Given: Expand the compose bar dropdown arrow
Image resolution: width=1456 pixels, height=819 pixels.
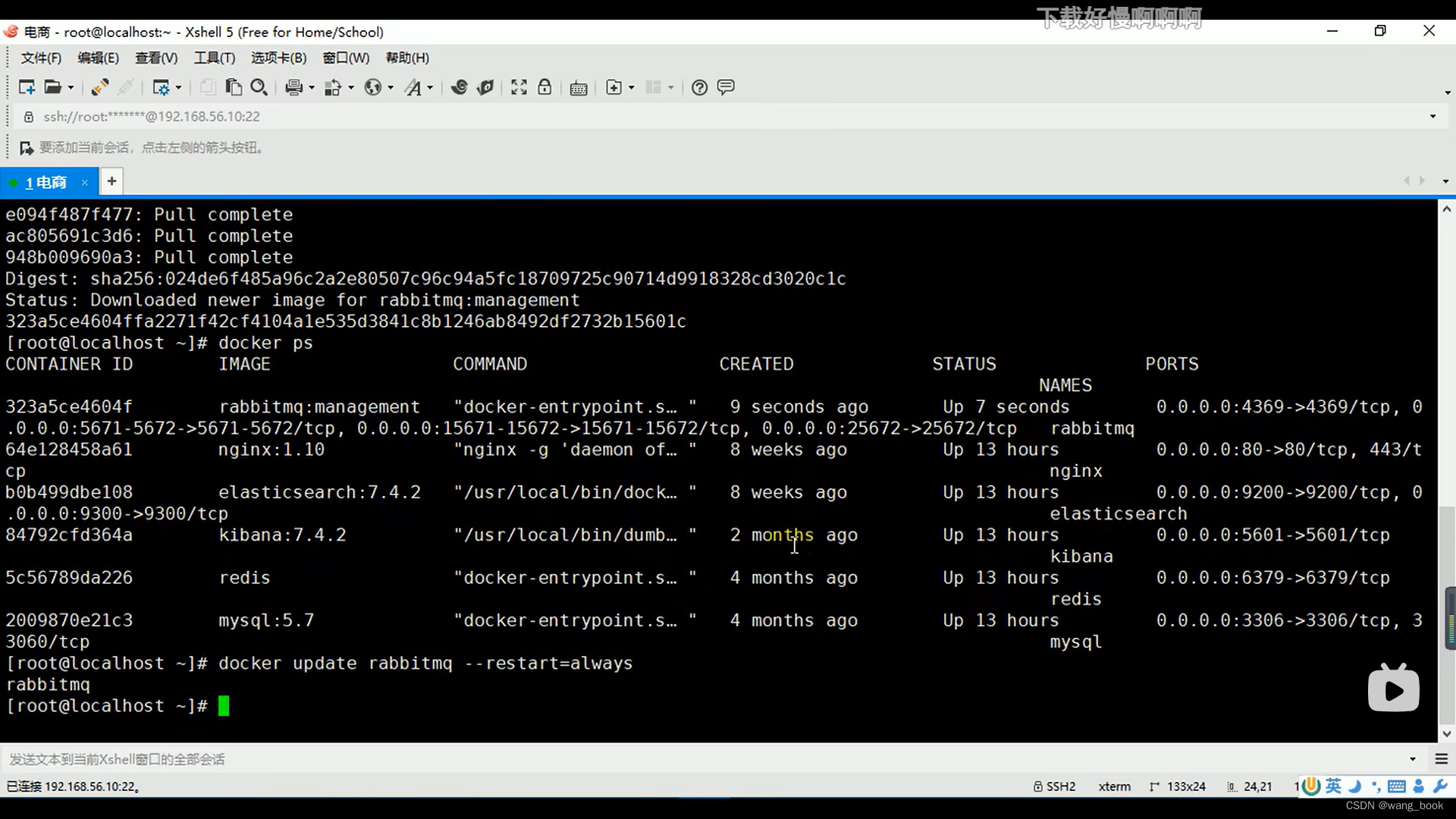Looking at the screenshot, I should pyautogui.click(x=1413, y=759).
